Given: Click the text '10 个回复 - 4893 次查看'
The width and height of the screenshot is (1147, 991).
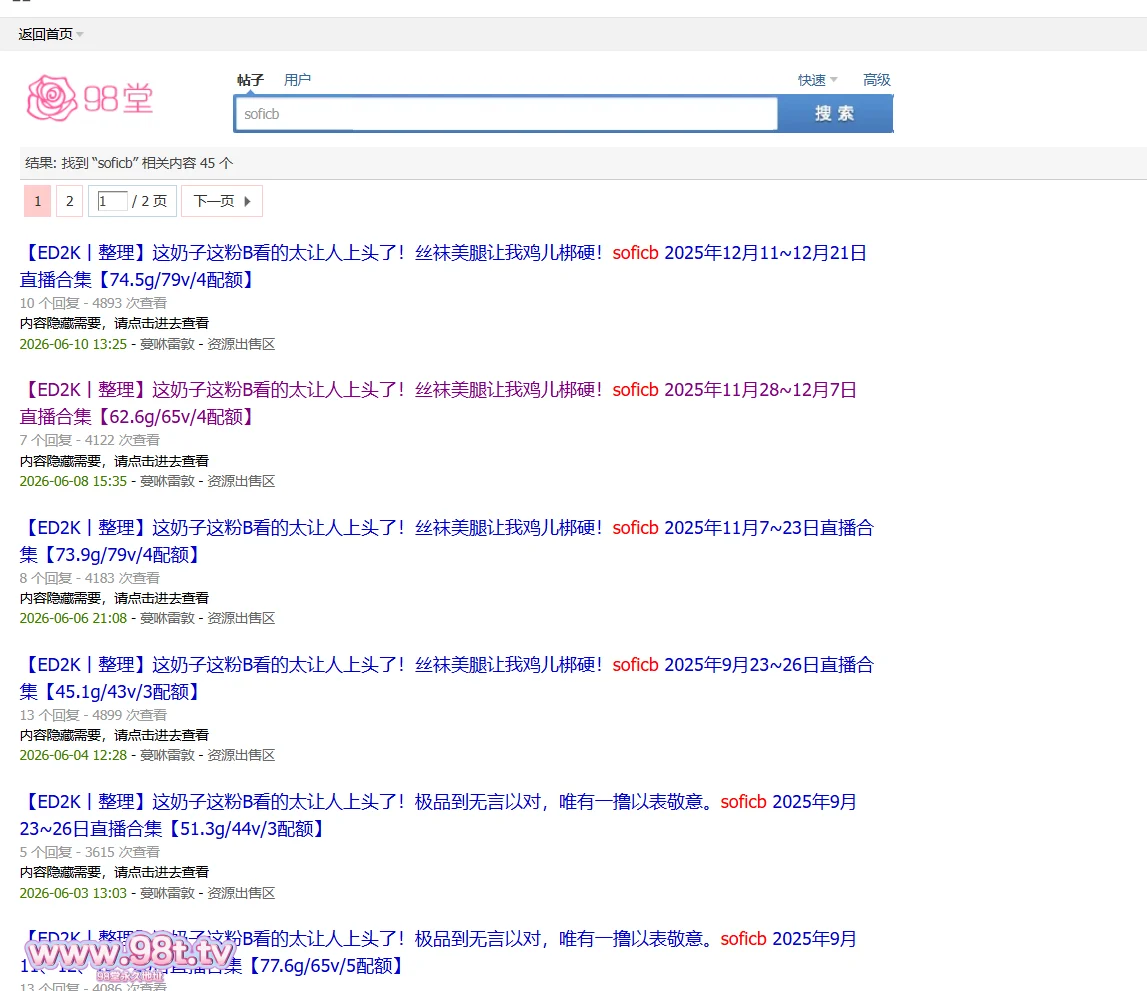Looking at the screenshot, I should click(x=93, y=303).
